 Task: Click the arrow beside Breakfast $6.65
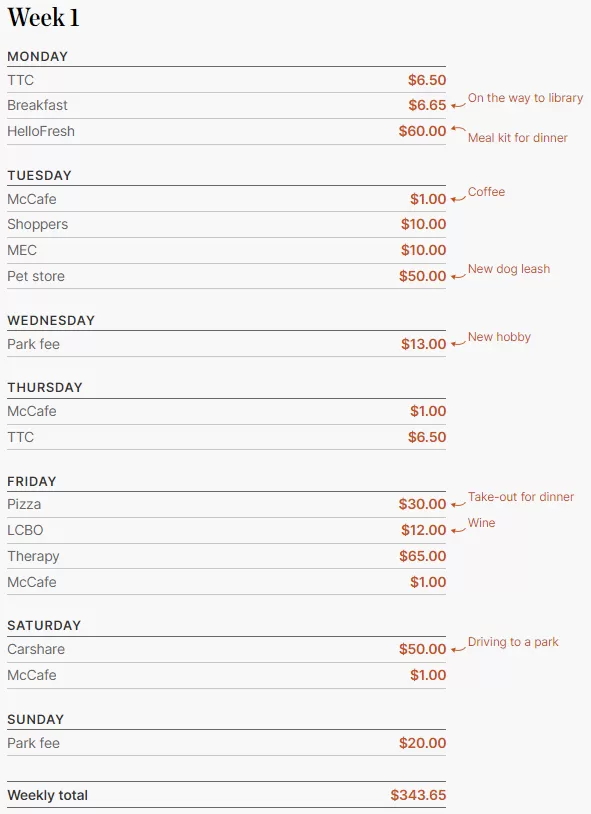click(458, 105)
